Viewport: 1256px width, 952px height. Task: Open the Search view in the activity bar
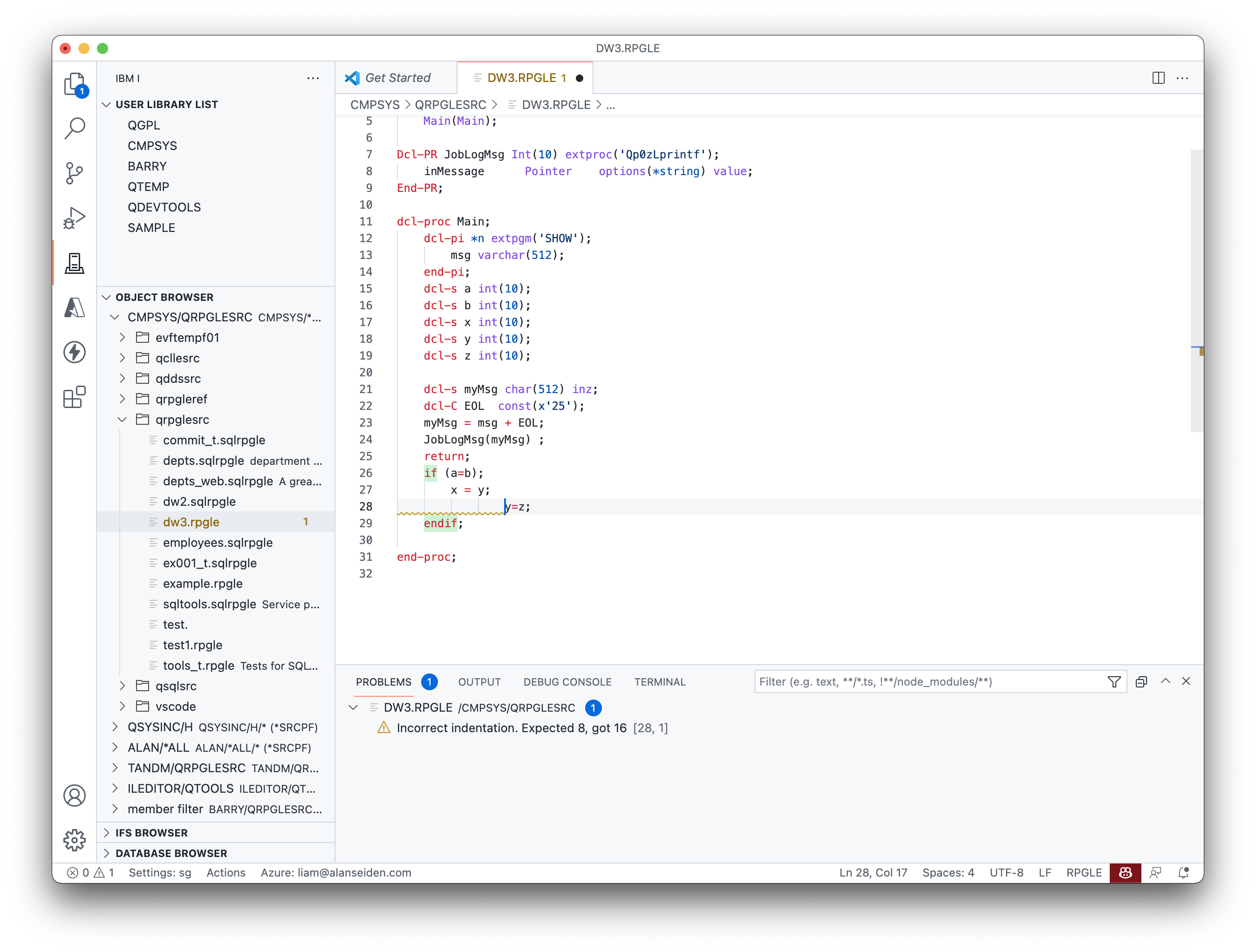pyautogui.click(x=75, y=129)
